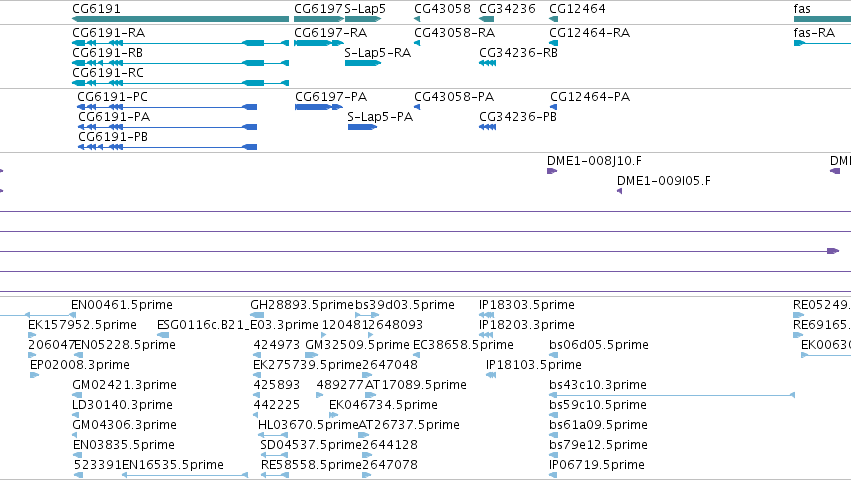The image size is (851, 480).
Task: Select EST EK157952.5prime
Action: [x=82, y=325]
